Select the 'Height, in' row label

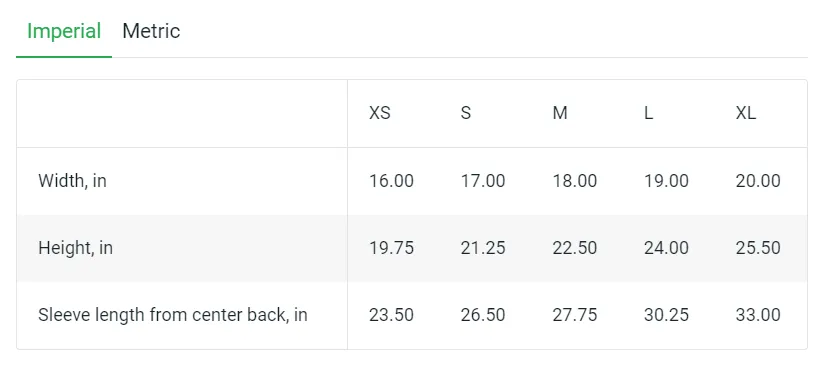tap(75, 248)
